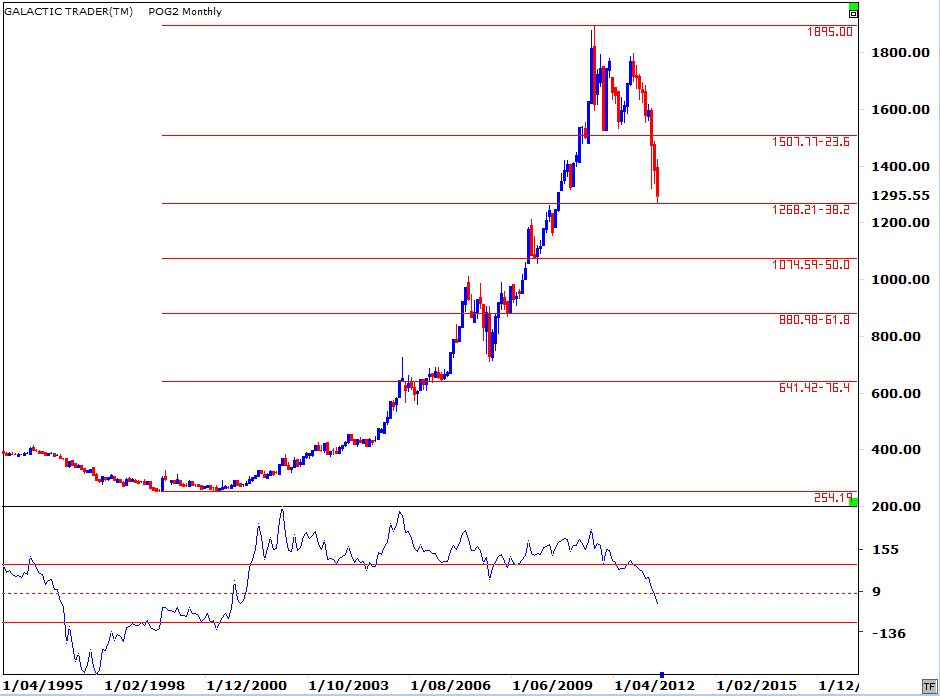Select the 1507.77-23.6 retracement label
This screenshot has width=940, height=696.
point(811,142)
